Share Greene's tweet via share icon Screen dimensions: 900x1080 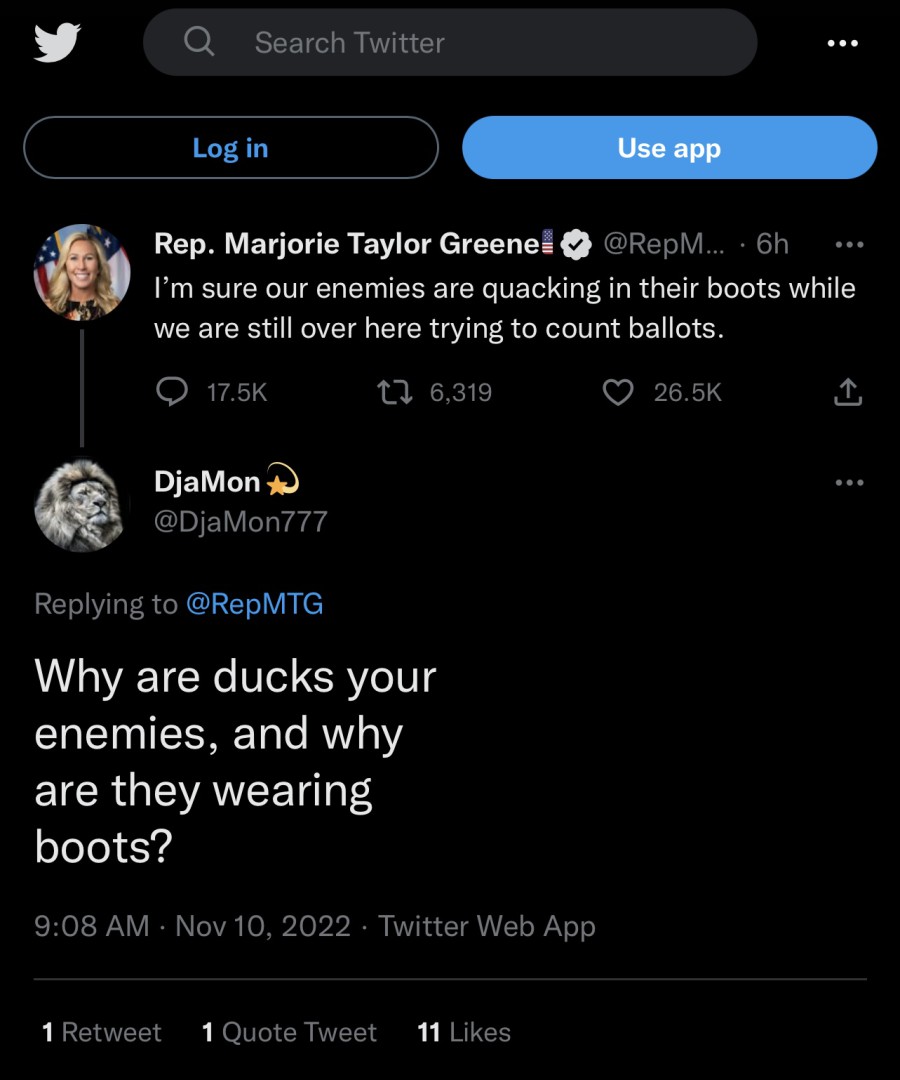click(847, 393)
